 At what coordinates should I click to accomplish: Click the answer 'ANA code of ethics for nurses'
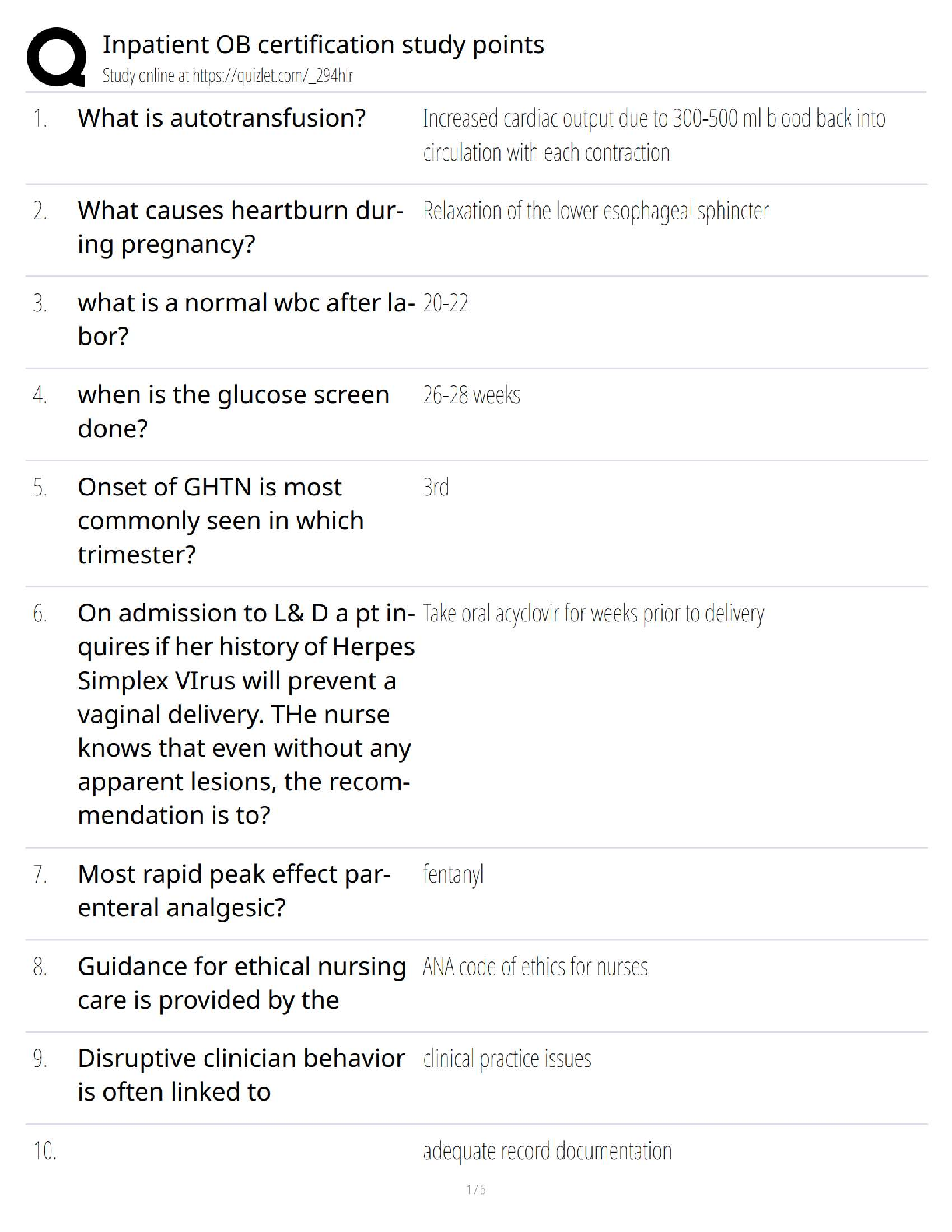tap(535, 967)
